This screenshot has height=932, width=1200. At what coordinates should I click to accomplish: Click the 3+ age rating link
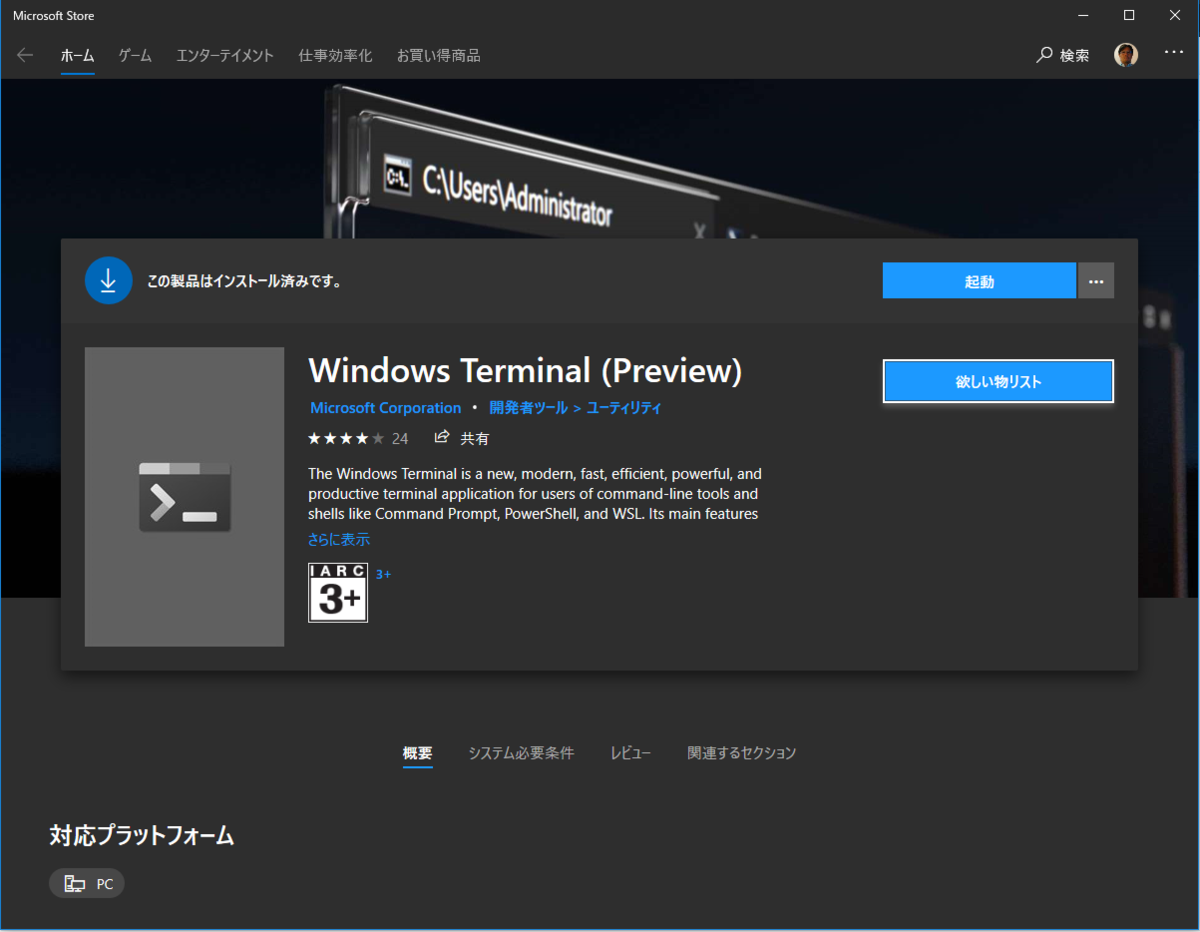click(383, 574)
